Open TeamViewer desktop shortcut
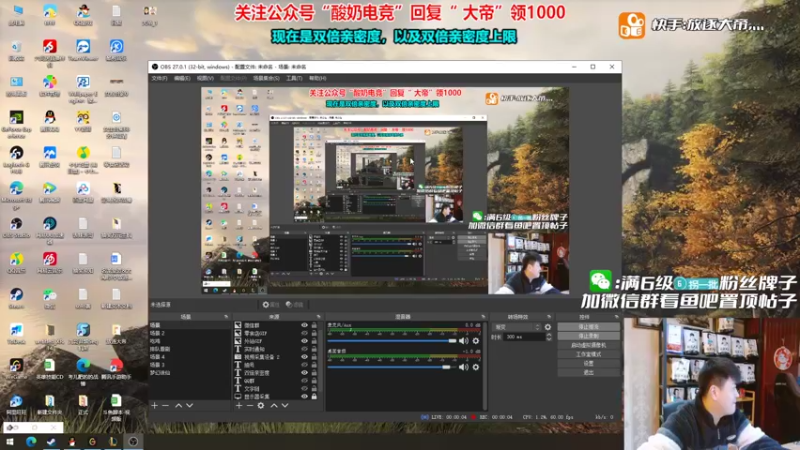Image resolution: width=800 pixels, height=450 pixels. tap(83, 52)
